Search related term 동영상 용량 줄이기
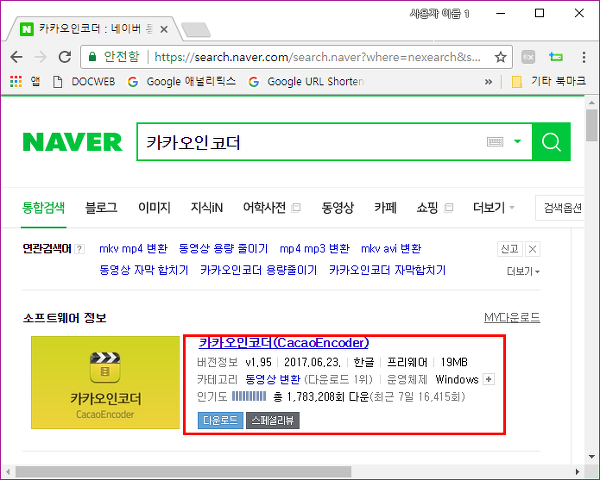The height and width of the screenshot is (480, 600). [x=223, y=249]
